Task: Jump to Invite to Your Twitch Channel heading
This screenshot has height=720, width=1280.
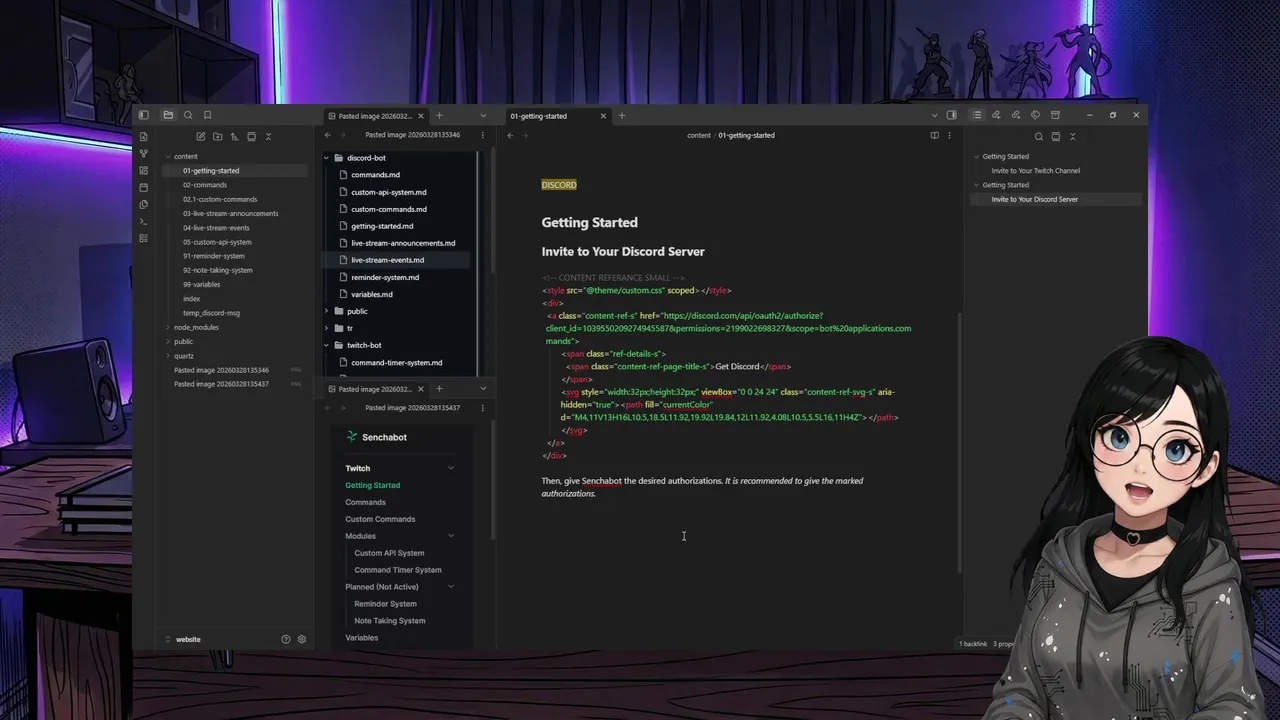Action: (1036, 171)
